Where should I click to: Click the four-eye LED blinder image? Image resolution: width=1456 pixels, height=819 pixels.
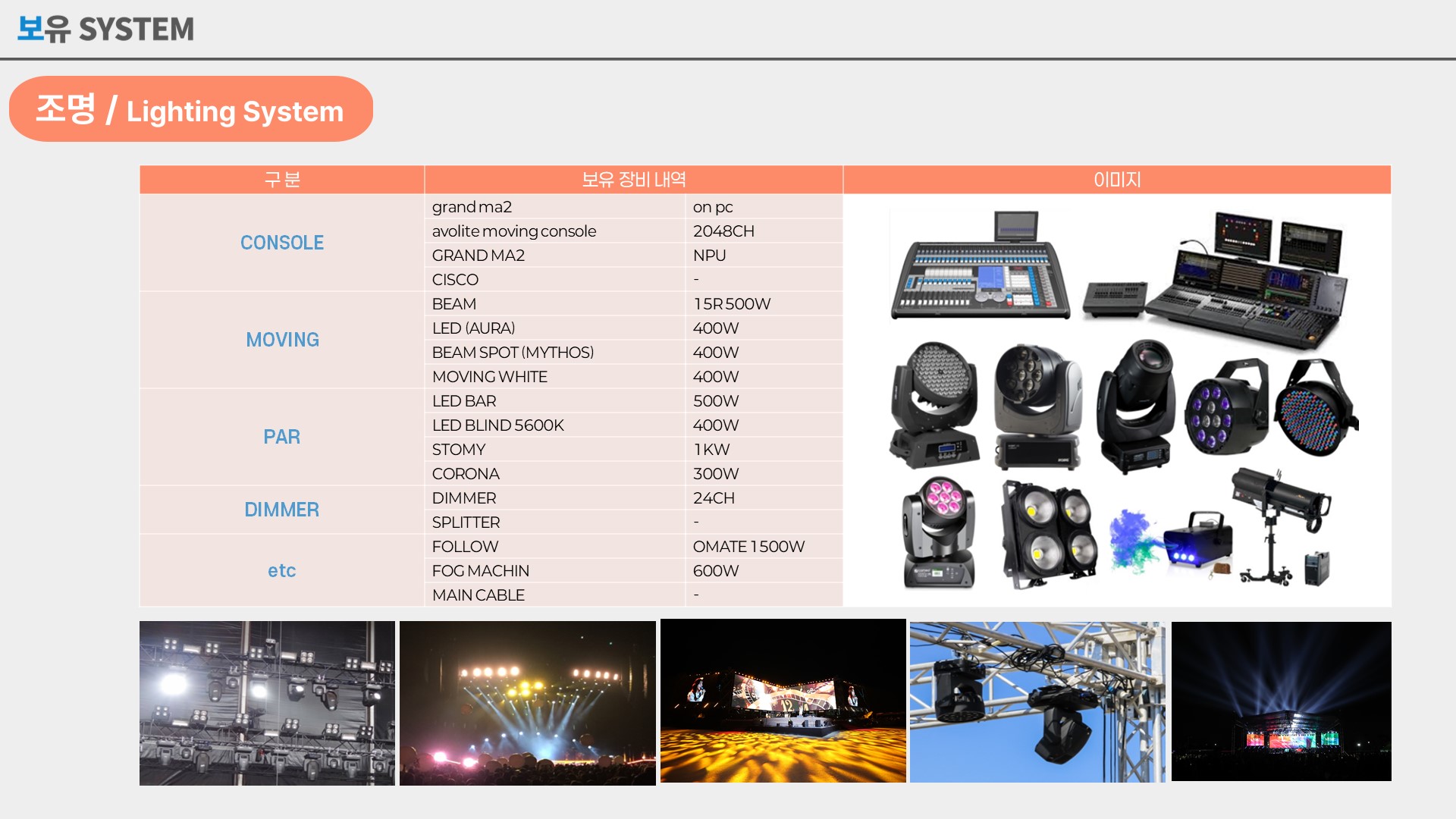[1049, 533]
